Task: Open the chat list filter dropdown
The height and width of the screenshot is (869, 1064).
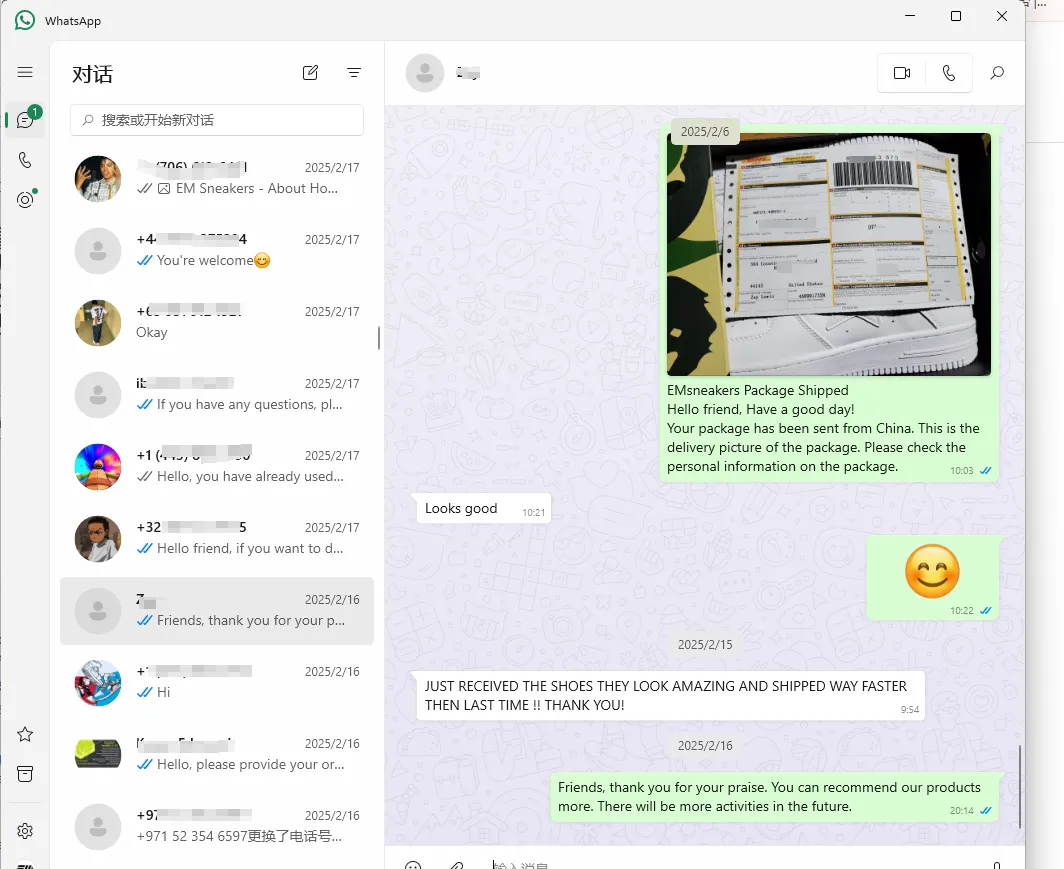Action: [x=354, y=72]
